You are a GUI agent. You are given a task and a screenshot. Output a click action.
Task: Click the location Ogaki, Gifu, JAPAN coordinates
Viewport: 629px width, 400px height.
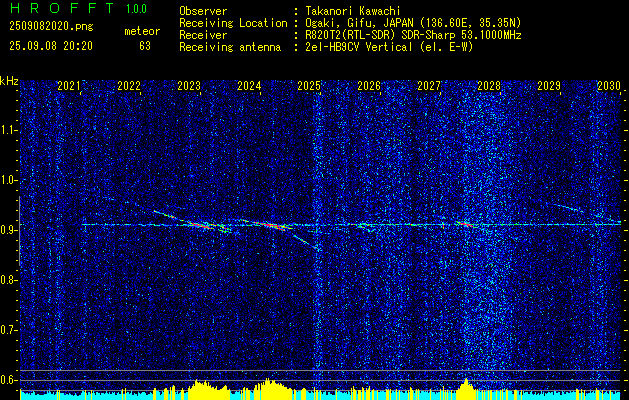[x=413, y=23]
